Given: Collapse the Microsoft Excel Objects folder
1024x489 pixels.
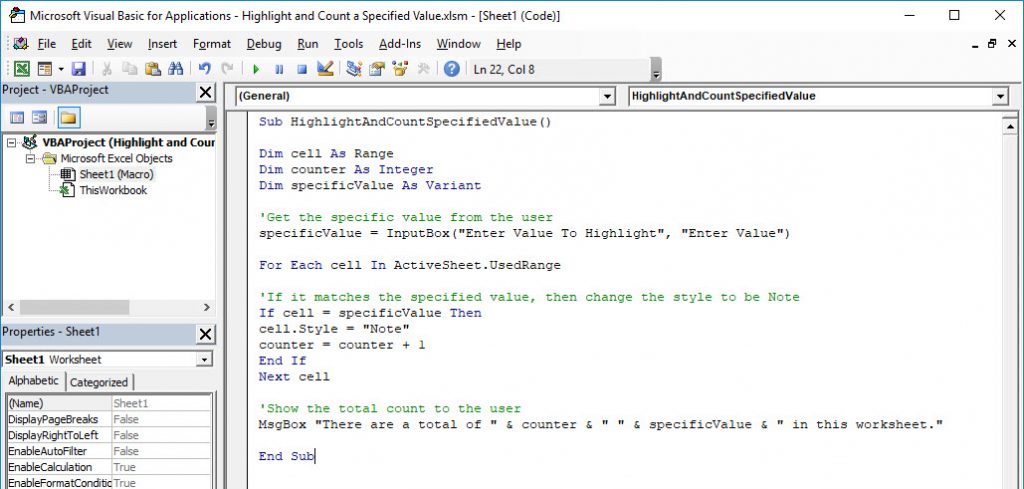Looking at the screenshot, I should tap(29, 159).
